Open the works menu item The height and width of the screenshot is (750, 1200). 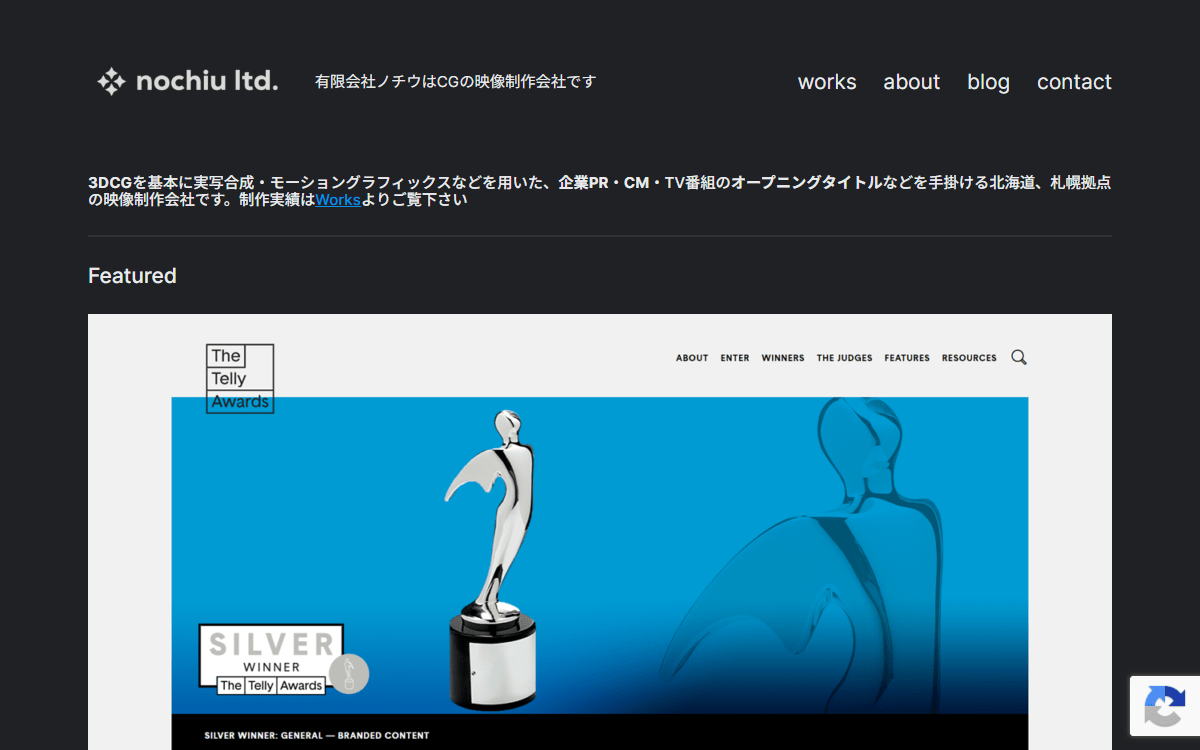tap(827, 82)
